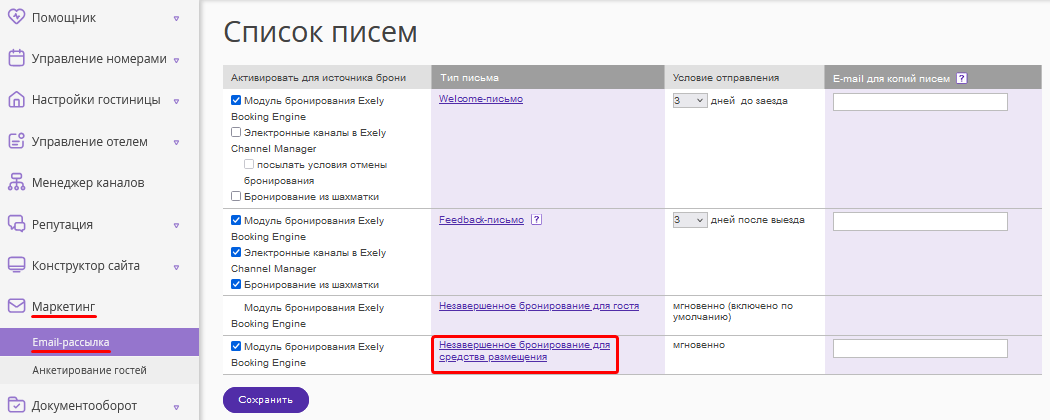
Task: Click the Сохранить button
Action: pos(266,400)
